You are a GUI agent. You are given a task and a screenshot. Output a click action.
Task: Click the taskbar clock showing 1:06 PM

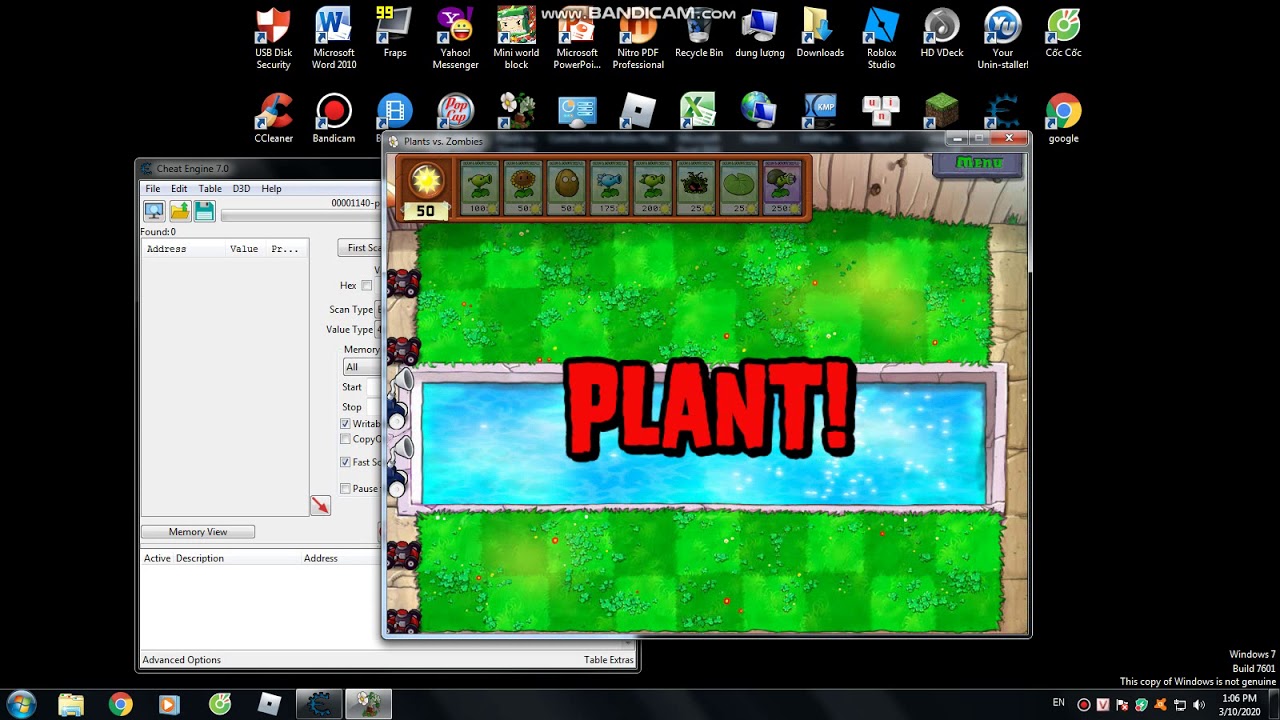pos(1239,705)
